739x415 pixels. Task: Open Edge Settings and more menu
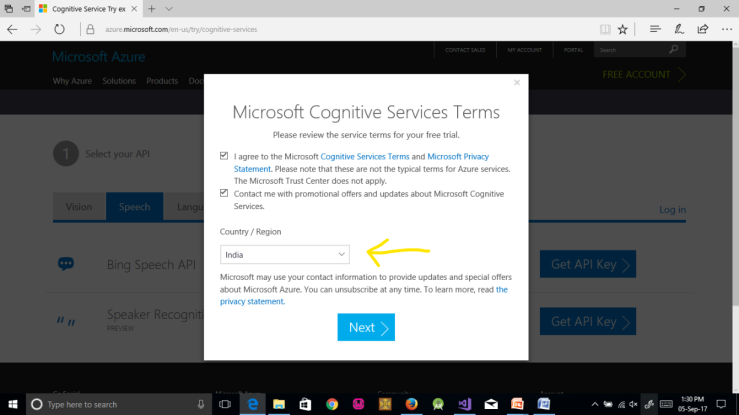tap(726, 29)
